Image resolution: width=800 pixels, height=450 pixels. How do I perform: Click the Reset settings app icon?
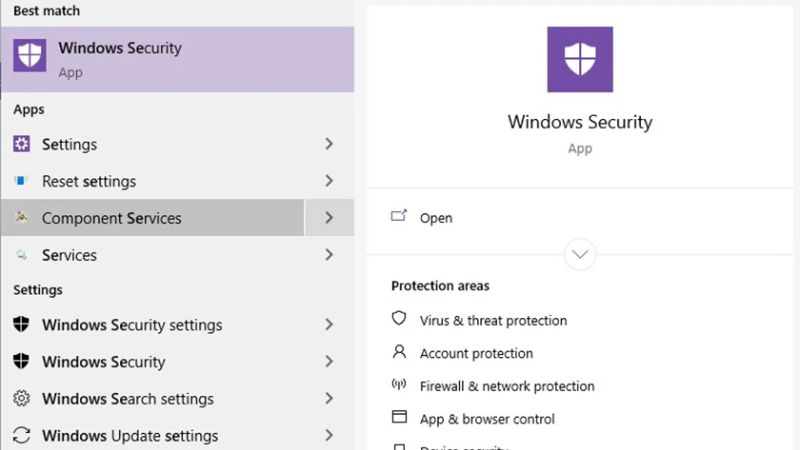21,181
